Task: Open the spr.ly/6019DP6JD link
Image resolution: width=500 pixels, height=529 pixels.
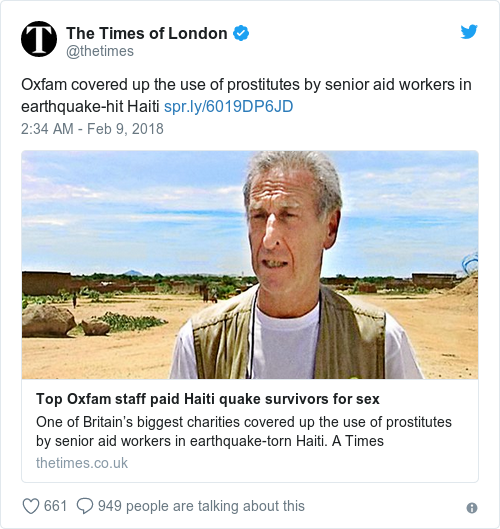Action: coord(228,106)
